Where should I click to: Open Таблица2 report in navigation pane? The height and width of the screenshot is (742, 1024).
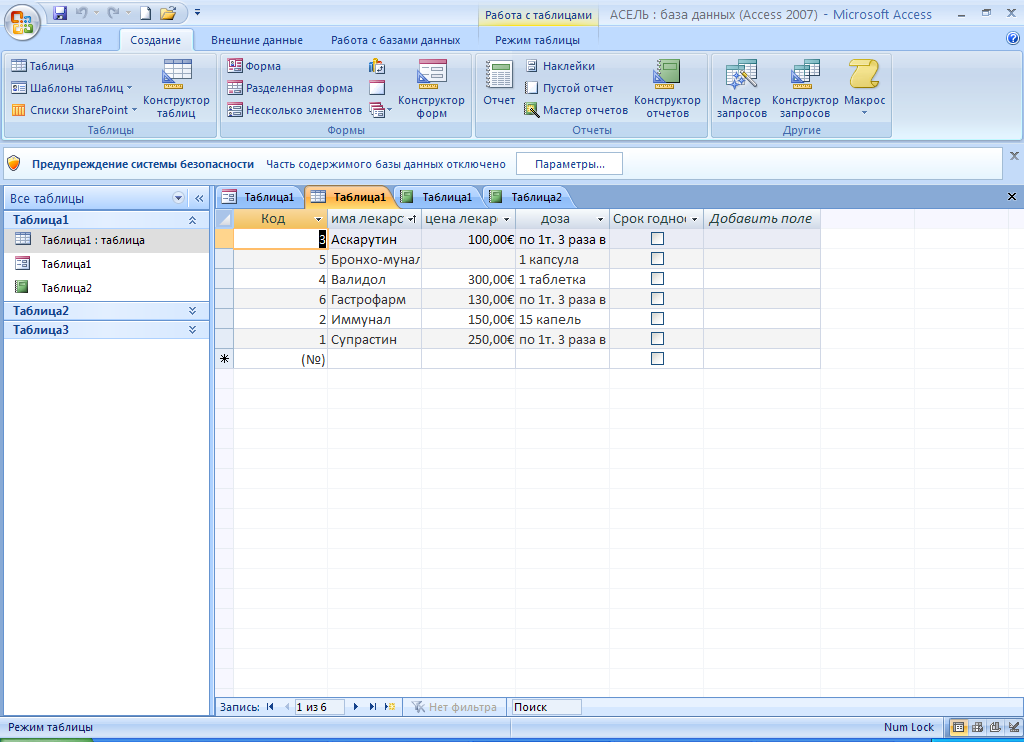point(106,288)
